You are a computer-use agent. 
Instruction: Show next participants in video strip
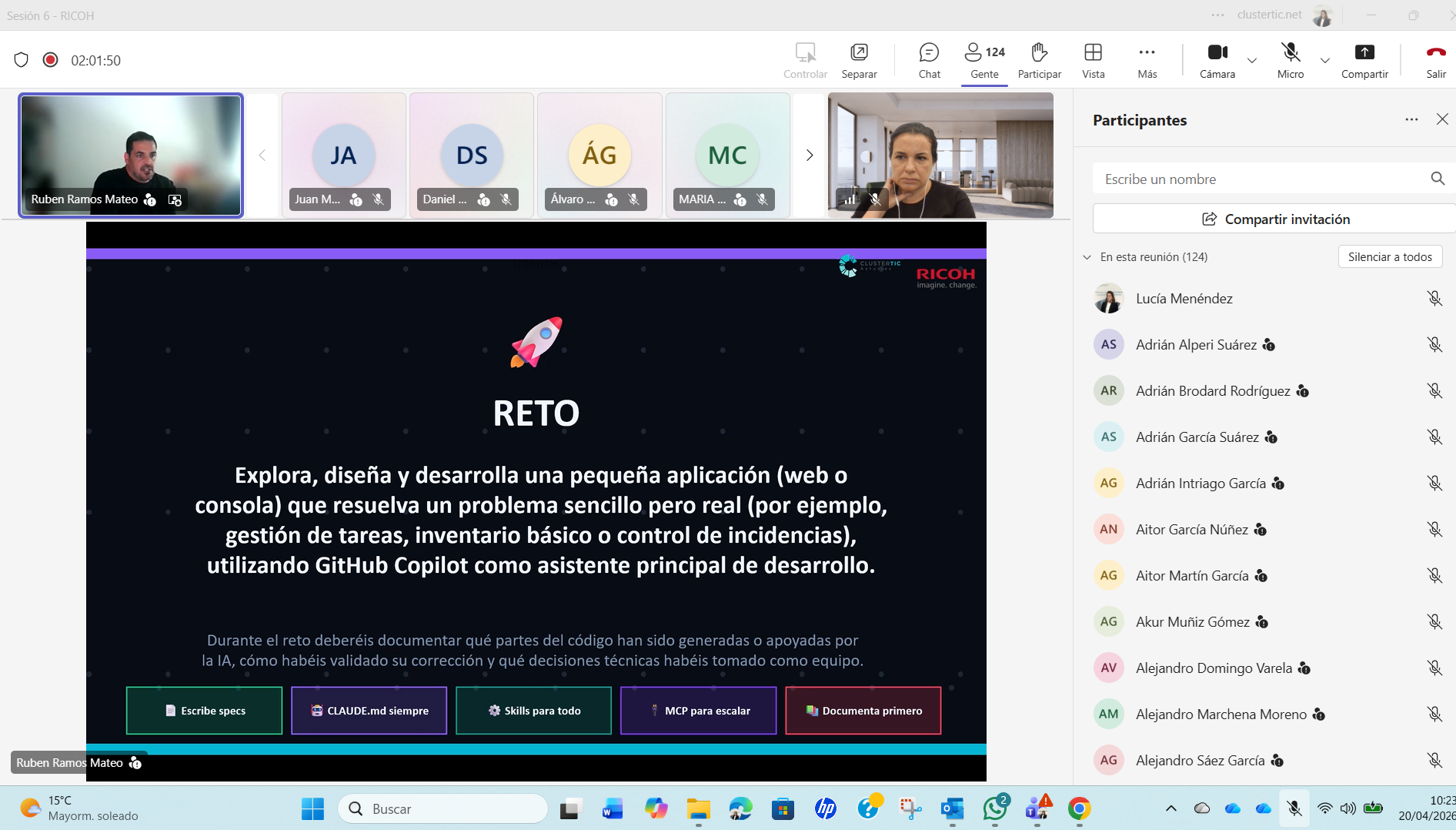click(809, 156)
